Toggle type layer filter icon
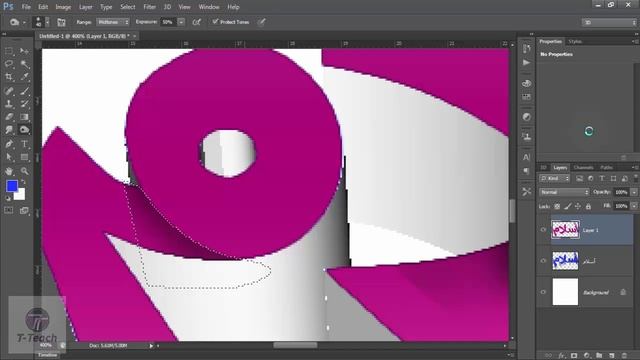 point(602,178)
